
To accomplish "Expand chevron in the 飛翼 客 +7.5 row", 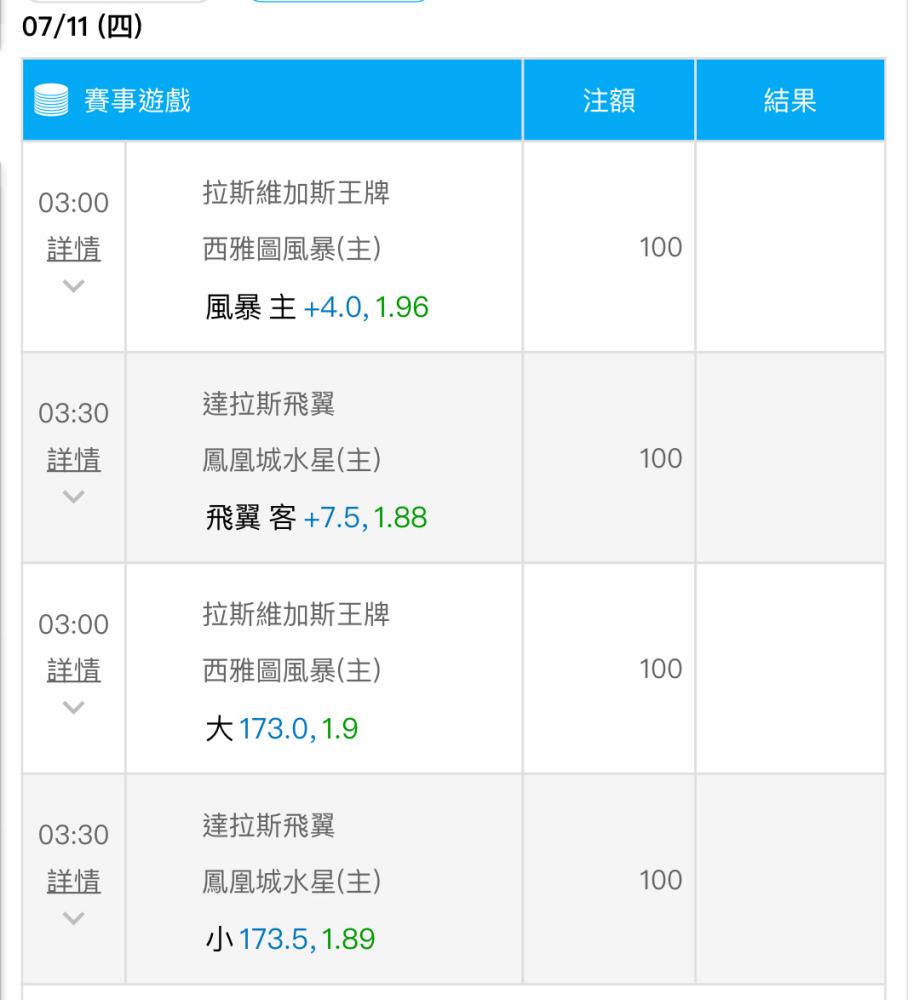I will pyautogui.click(x=73, y=496).
